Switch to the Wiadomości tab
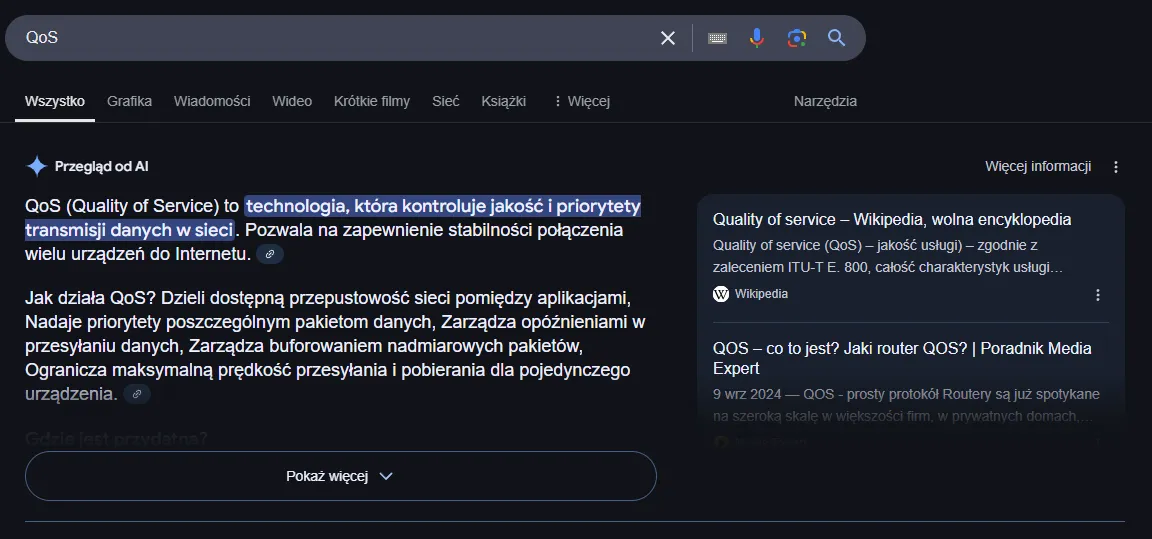The height and width of the screenshot is (539, 1152). 212,101
